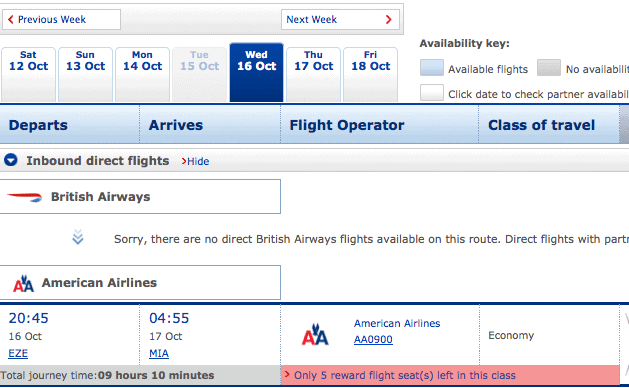
Task: Click the British Airways ribbon logo
Action: pos(24,197)
